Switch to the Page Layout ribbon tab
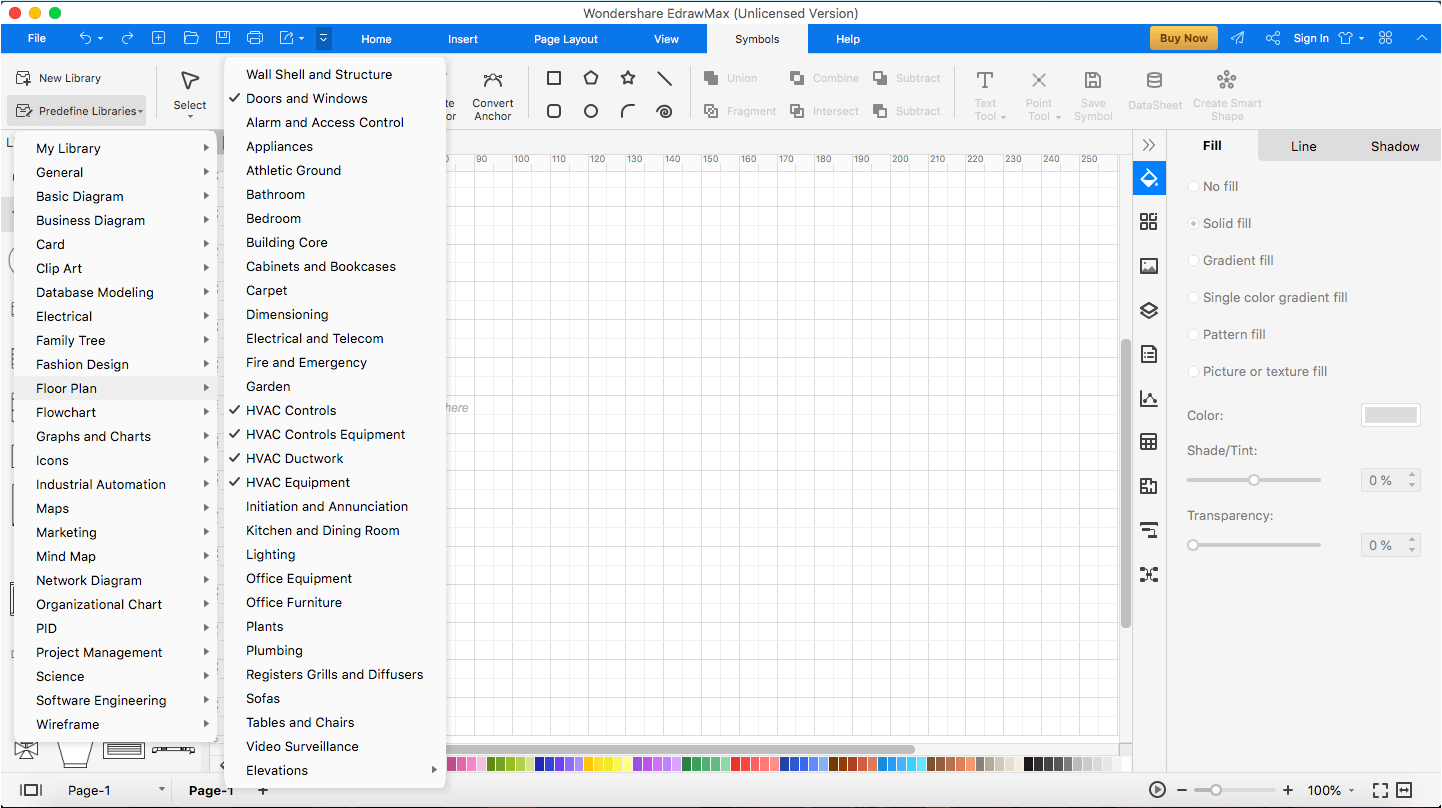1442x808 pixels. pyautogui.click(x=566, y=39)
